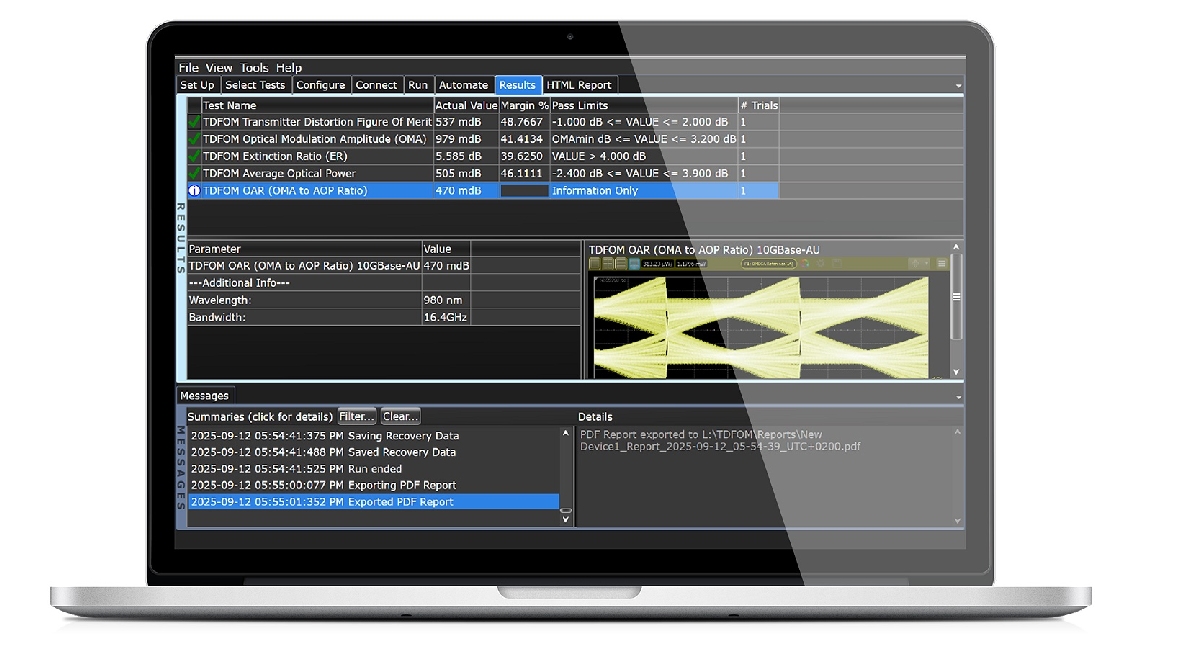This screenshot has height=648, width=1200.
Task: Open the File menu
Action: [188, 68]
